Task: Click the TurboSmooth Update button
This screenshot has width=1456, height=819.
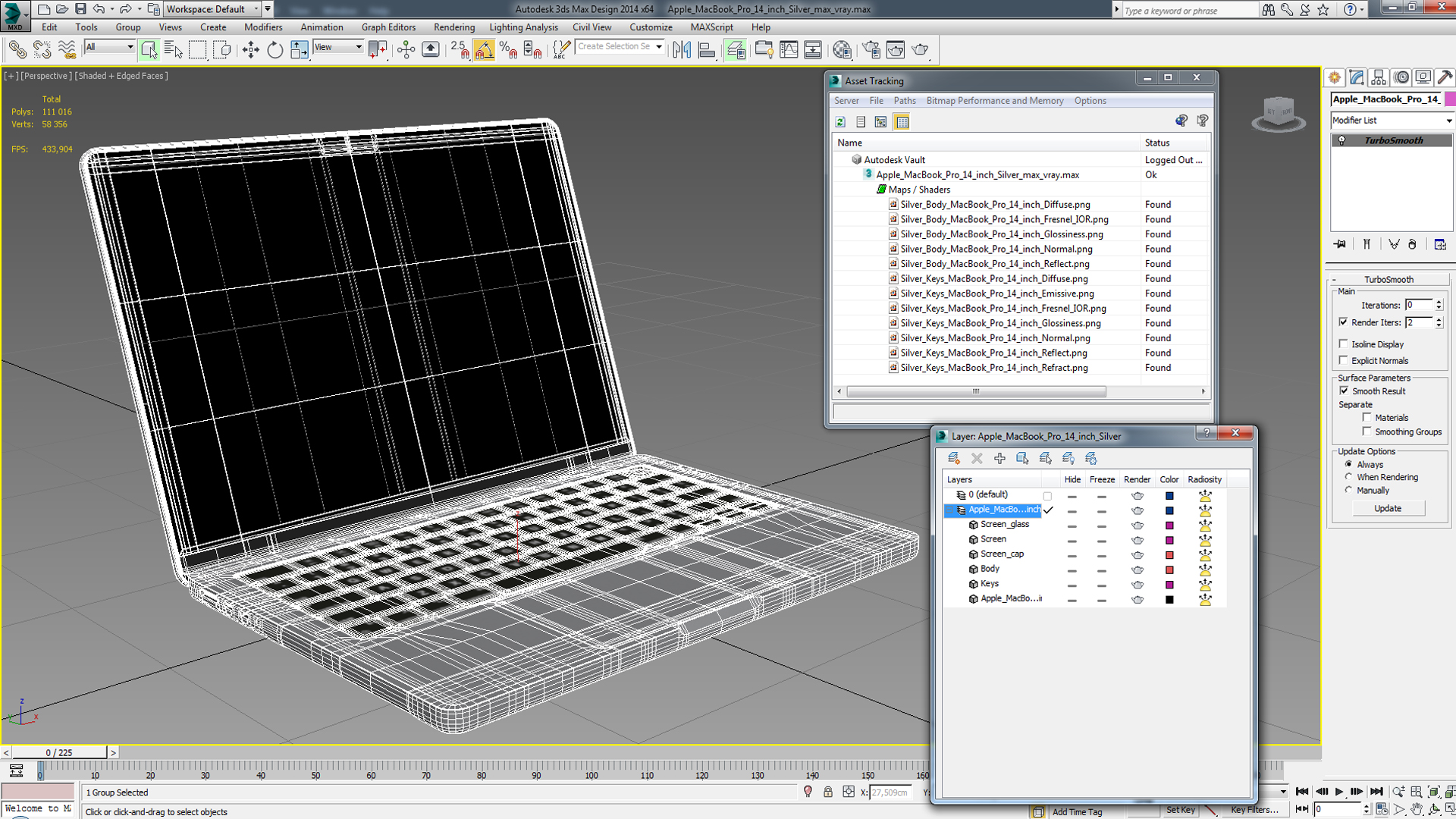Action: [x=1388, y=508]
